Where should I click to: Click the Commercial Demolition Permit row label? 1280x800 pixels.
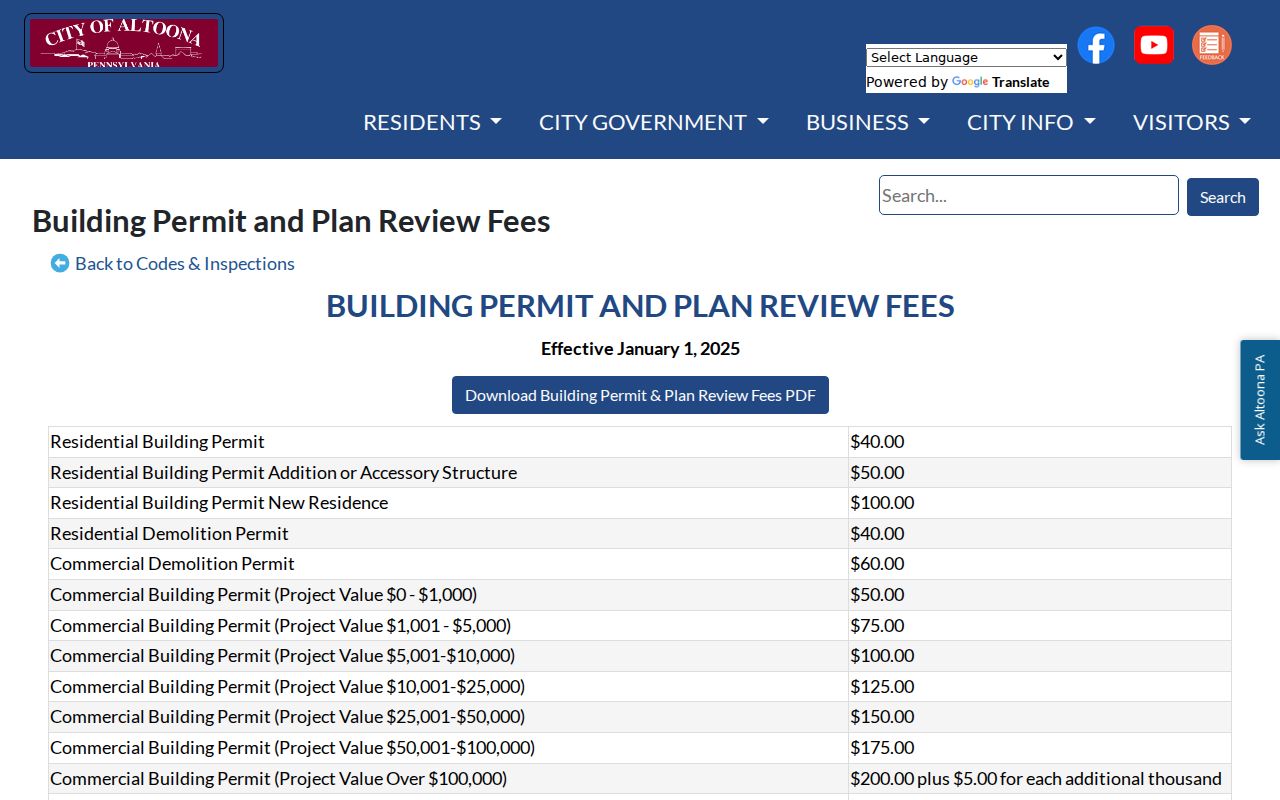point(173,564)
